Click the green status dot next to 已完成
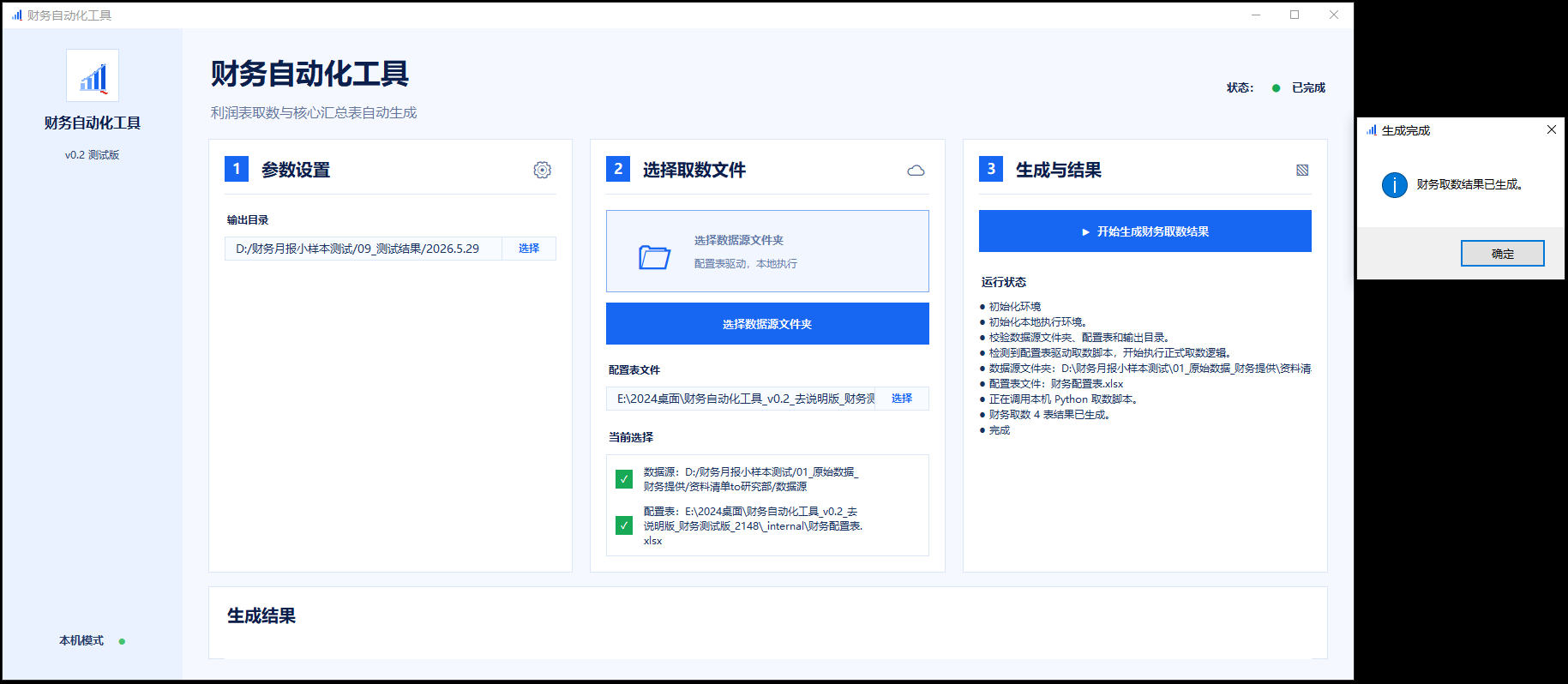 tap(1276, 88)
